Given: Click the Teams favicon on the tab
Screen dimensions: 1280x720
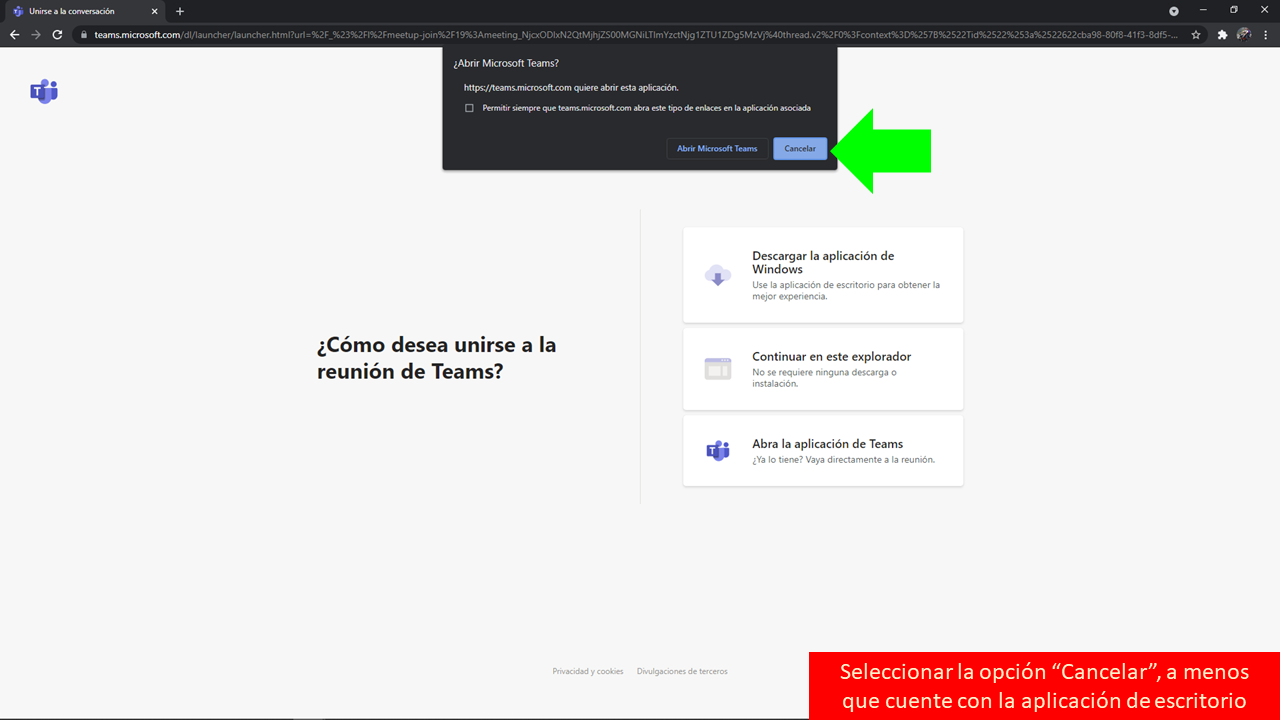Looking at the screenshot, I should point(18,11).
